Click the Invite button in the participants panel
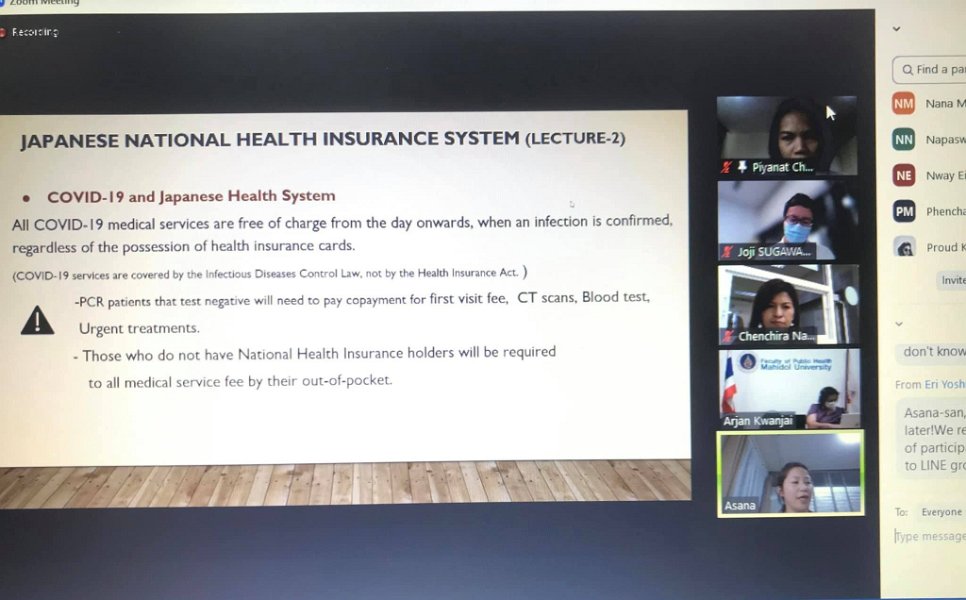 (x=951, y=280)
